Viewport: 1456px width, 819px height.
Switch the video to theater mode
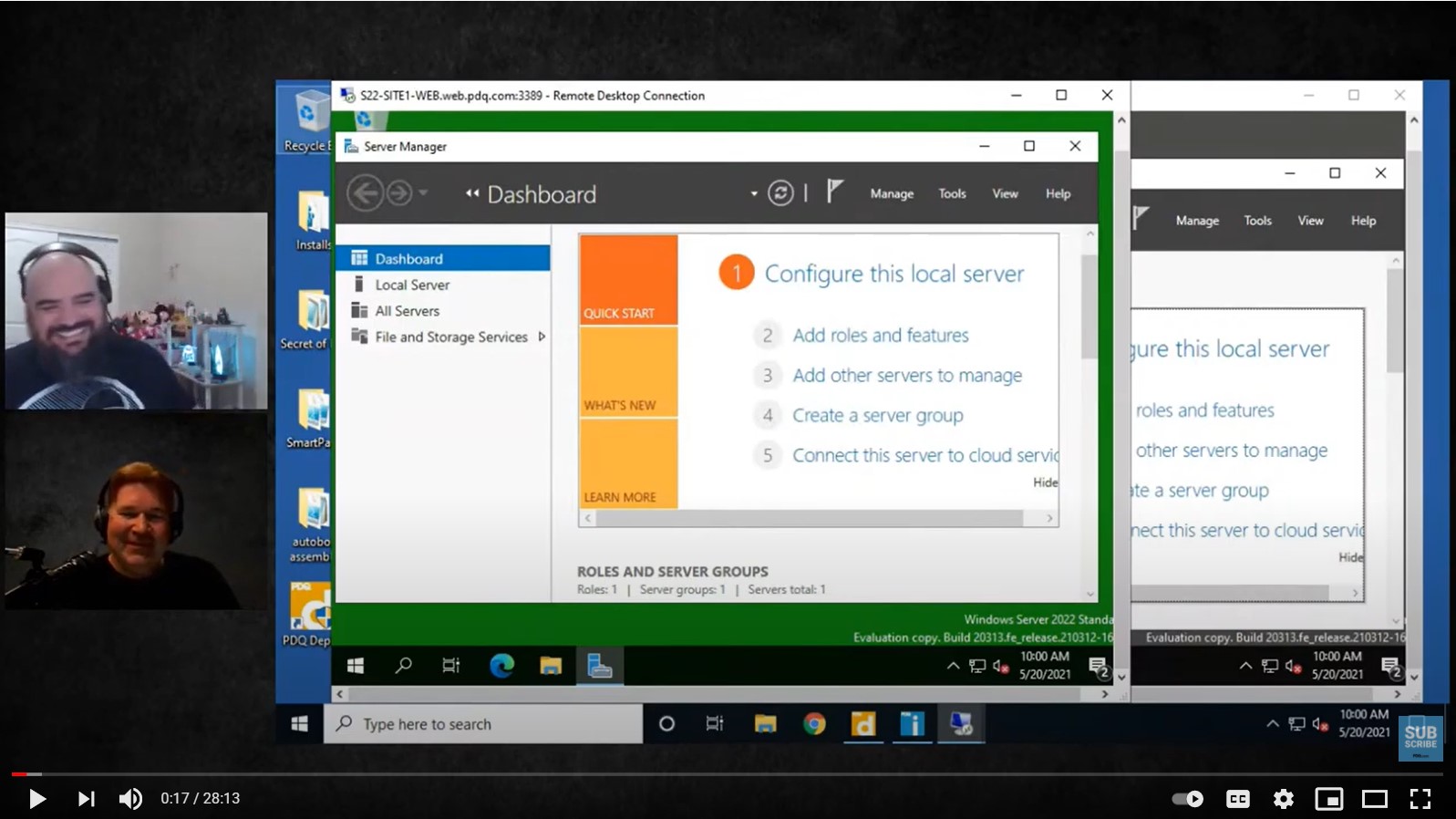click(x=1374, y=799)
